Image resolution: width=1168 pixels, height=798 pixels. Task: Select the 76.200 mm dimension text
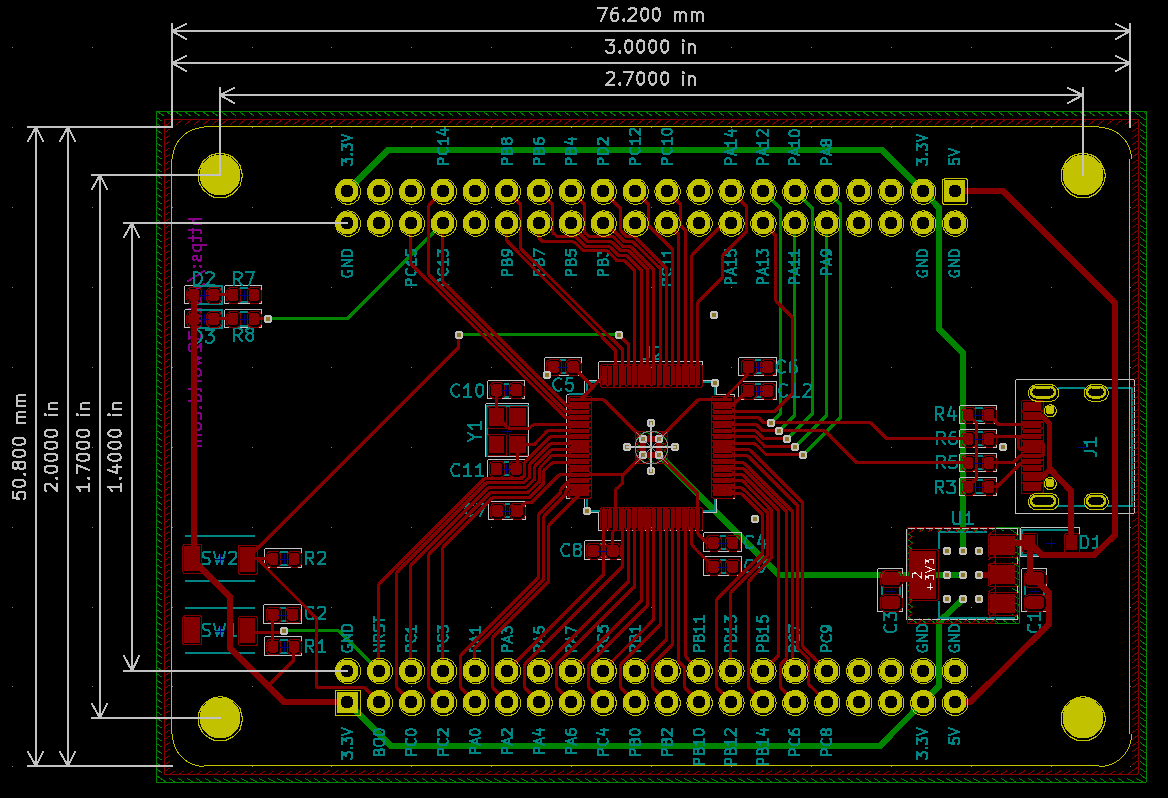650,15
